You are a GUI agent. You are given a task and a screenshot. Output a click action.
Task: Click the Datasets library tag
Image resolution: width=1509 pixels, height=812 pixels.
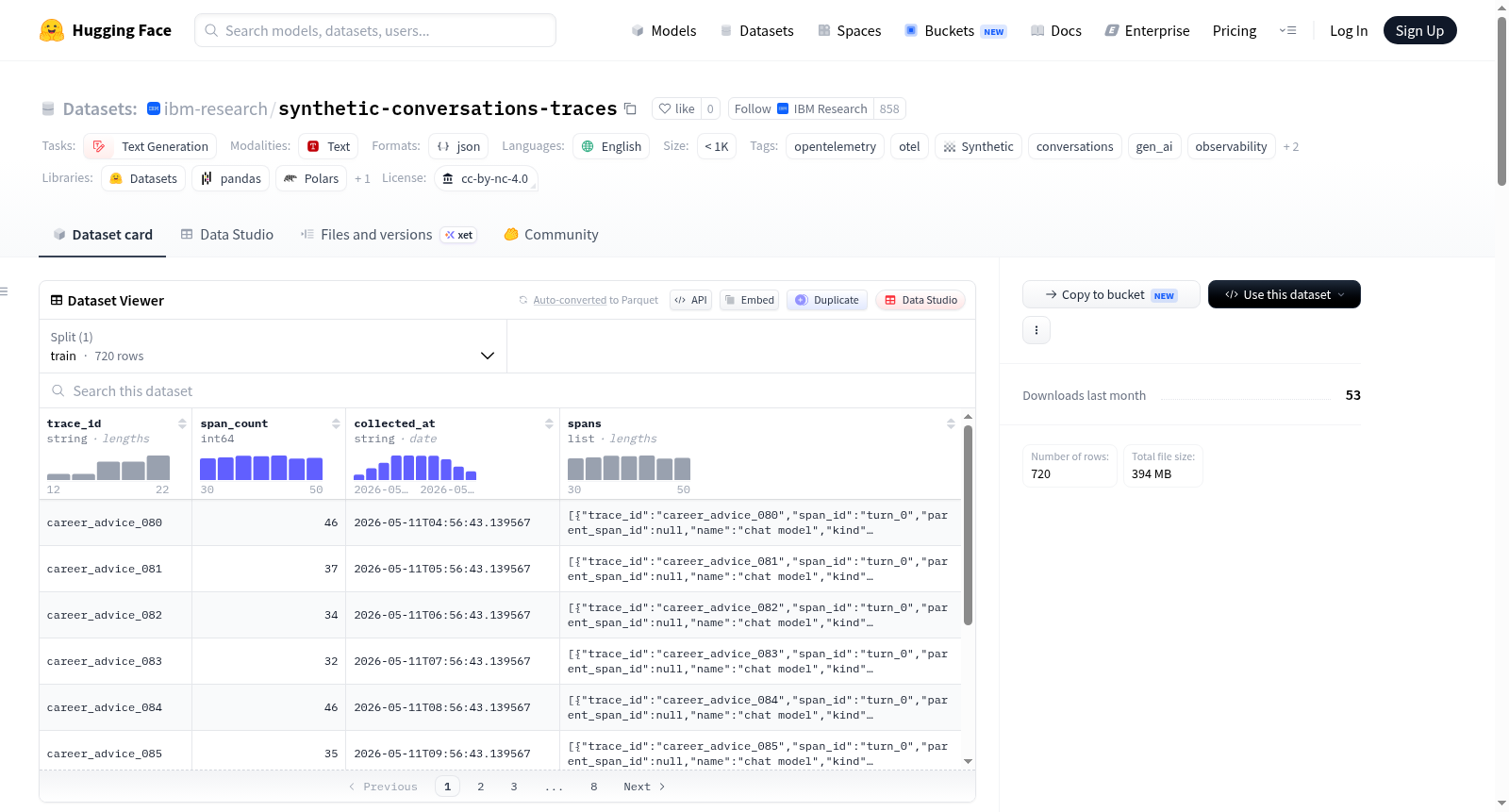[x=143, y=178]
